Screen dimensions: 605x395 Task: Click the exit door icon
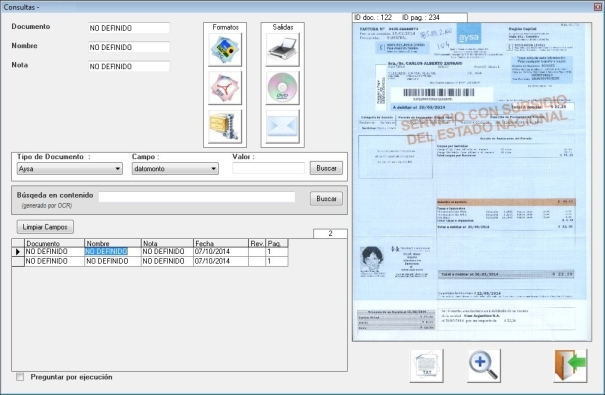click(570, 366)
